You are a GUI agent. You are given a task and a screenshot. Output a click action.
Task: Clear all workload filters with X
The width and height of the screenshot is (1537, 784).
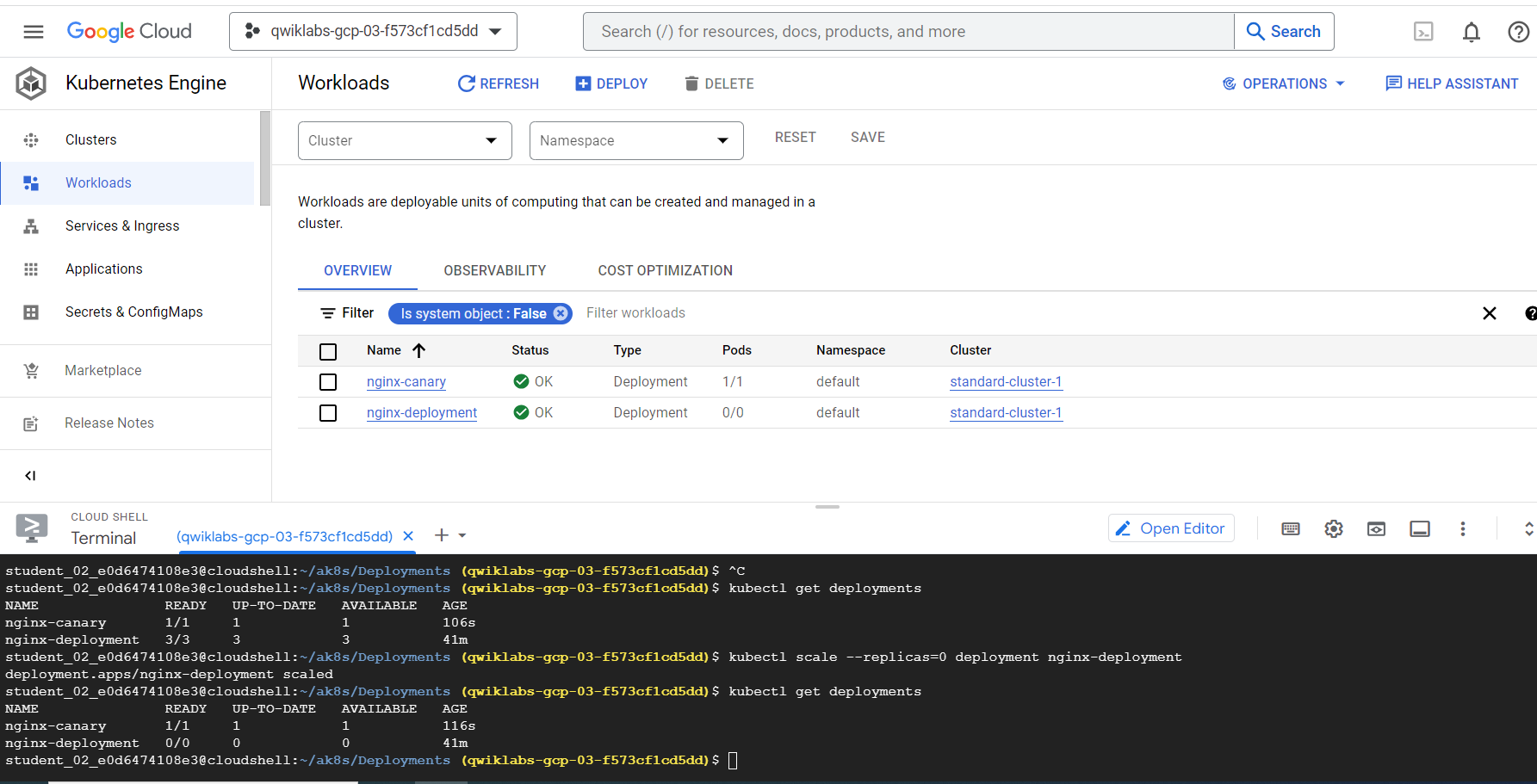(1490, 313)
